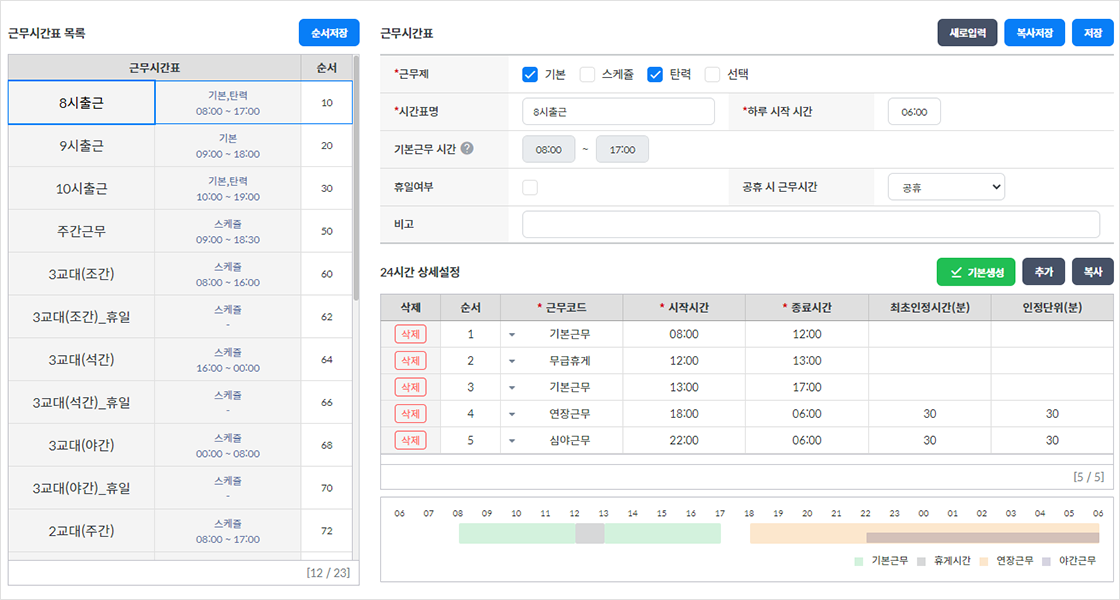This screenshot has height=600, width=1120.
Task: Uncheck the 탄력 checkbox
Action: tap(655, 74)
